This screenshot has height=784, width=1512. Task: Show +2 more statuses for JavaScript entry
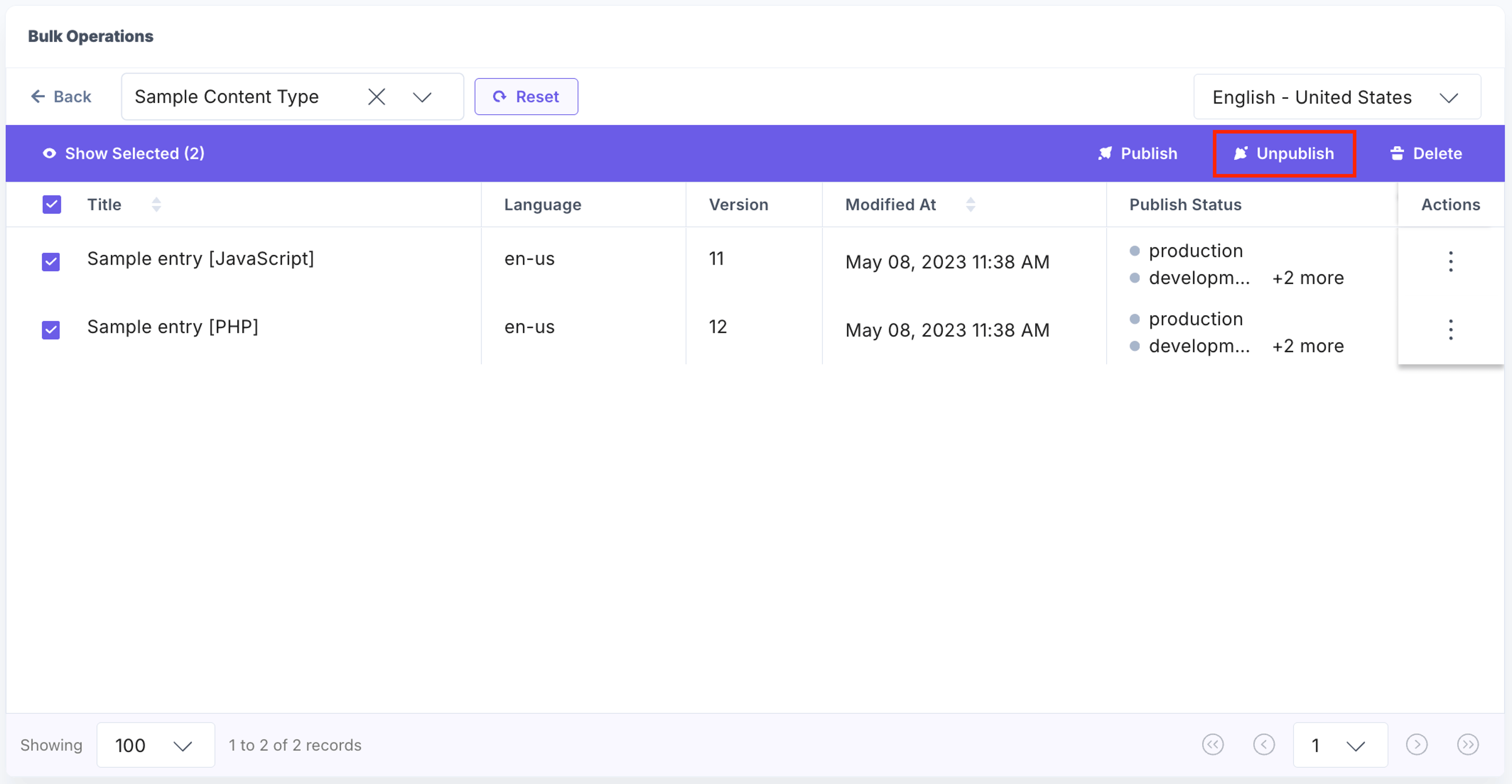tap(1308, 277)
